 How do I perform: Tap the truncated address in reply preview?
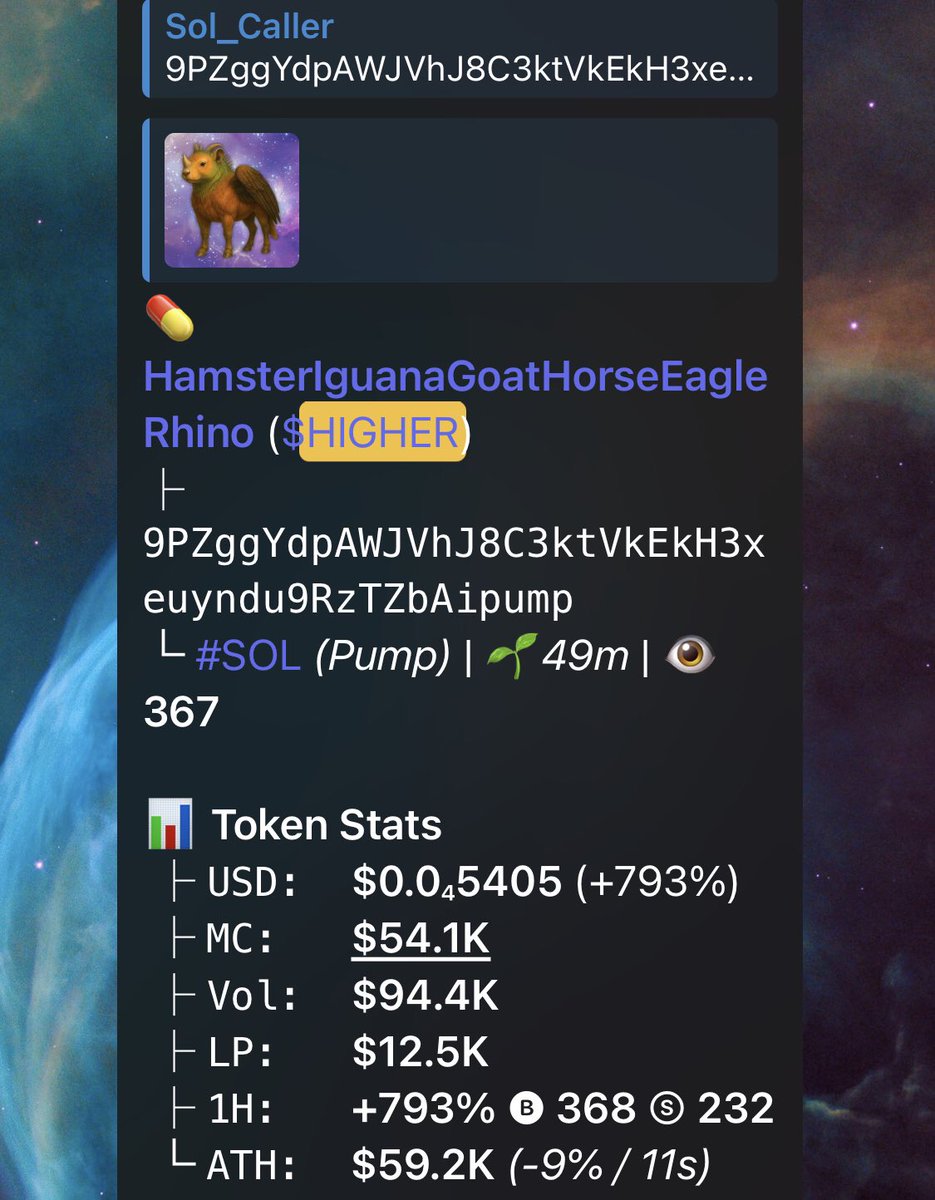(x=459, y=72)
